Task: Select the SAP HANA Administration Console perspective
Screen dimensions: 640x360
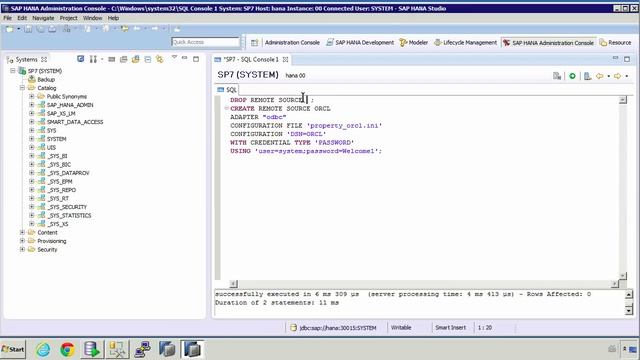Action: (x=549, y=42)
